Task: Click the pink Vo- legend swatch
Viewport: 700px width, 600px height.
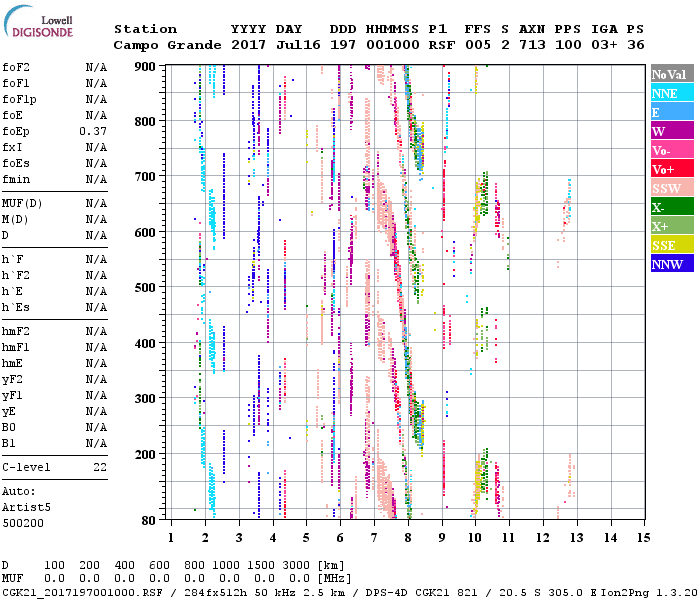Action: coord(671,150)
